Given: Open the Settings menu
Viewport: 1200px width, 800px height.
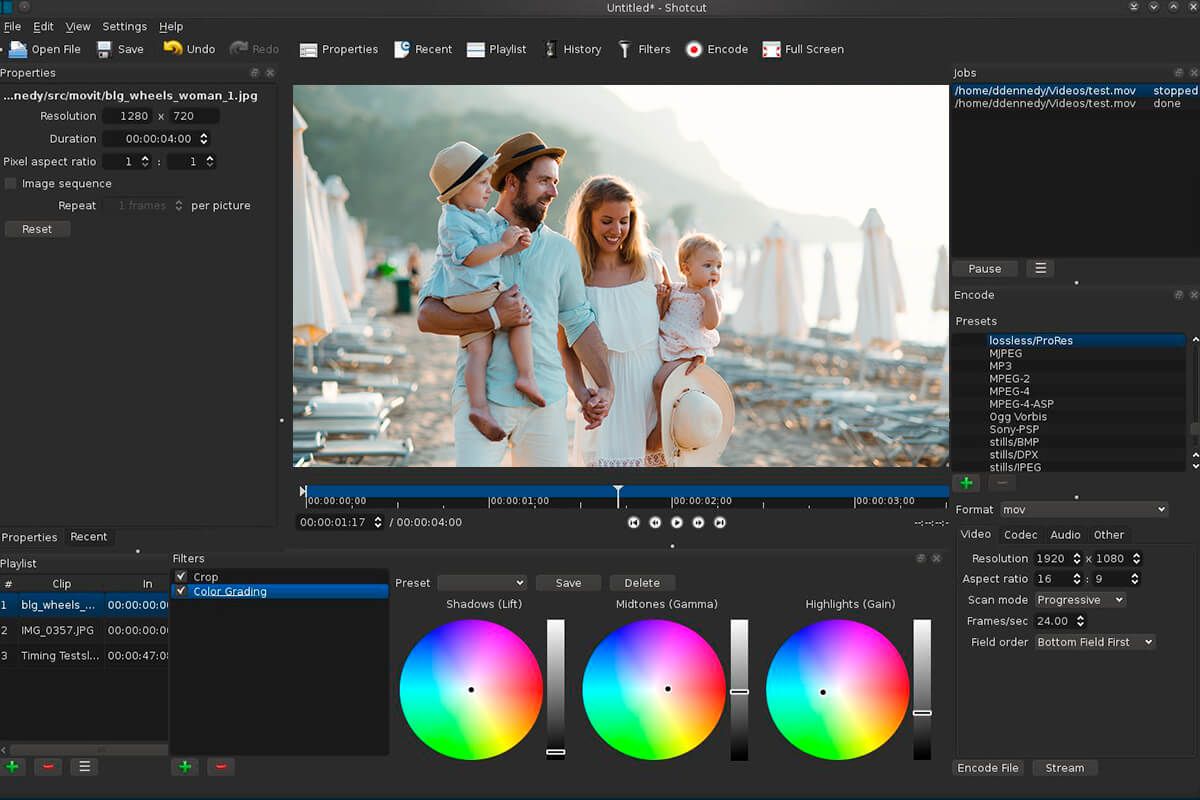Looking at the screenshot, I should (124, 26).
